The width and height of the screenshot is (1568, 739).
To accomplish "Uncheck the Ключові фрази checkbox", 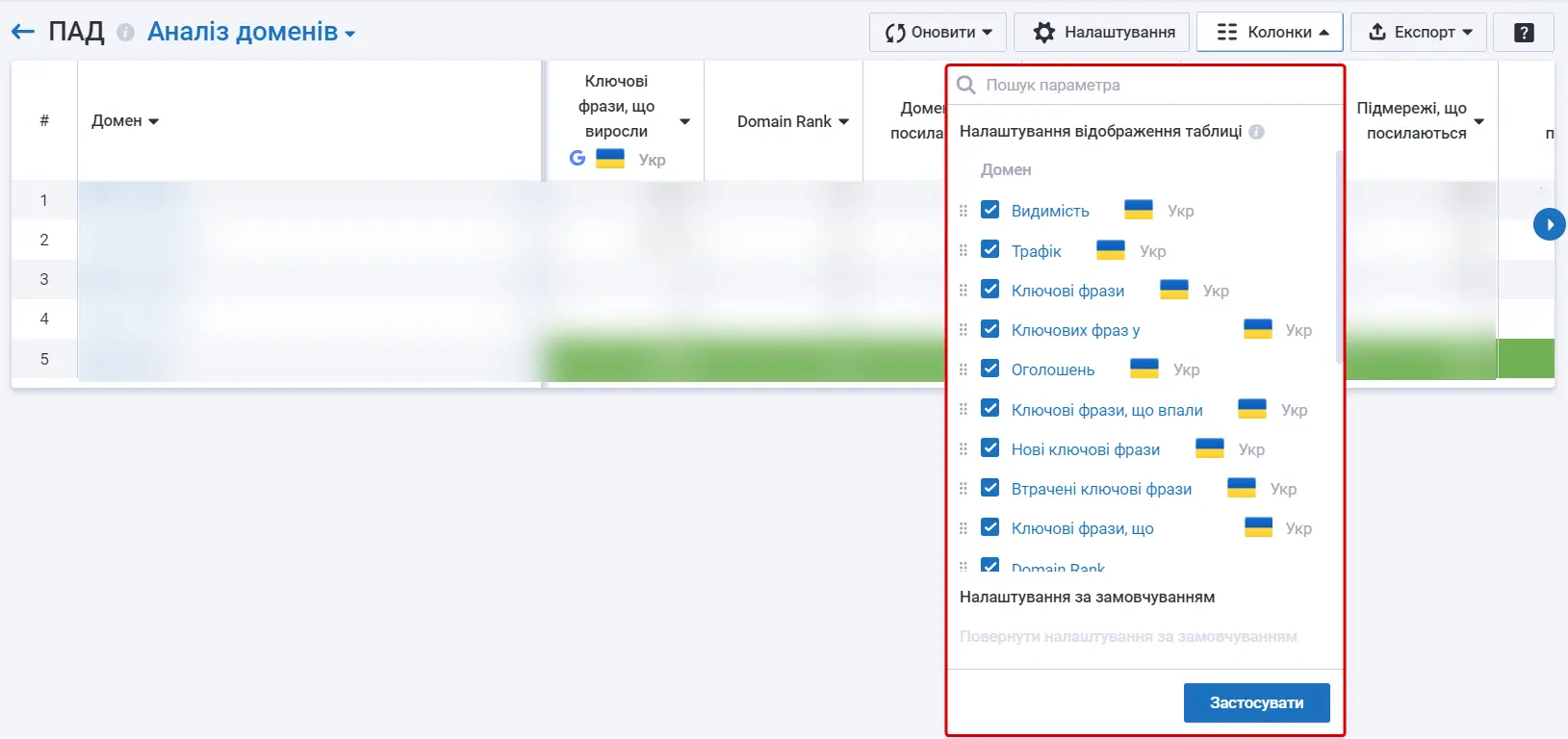I will click(990, 289).
